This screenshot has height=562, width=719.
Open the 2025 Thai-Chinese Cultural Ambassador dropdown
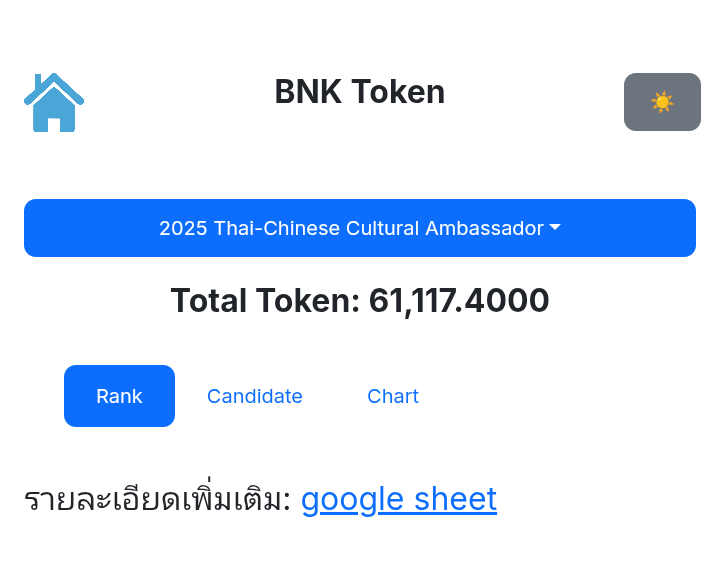click(359, 228)
